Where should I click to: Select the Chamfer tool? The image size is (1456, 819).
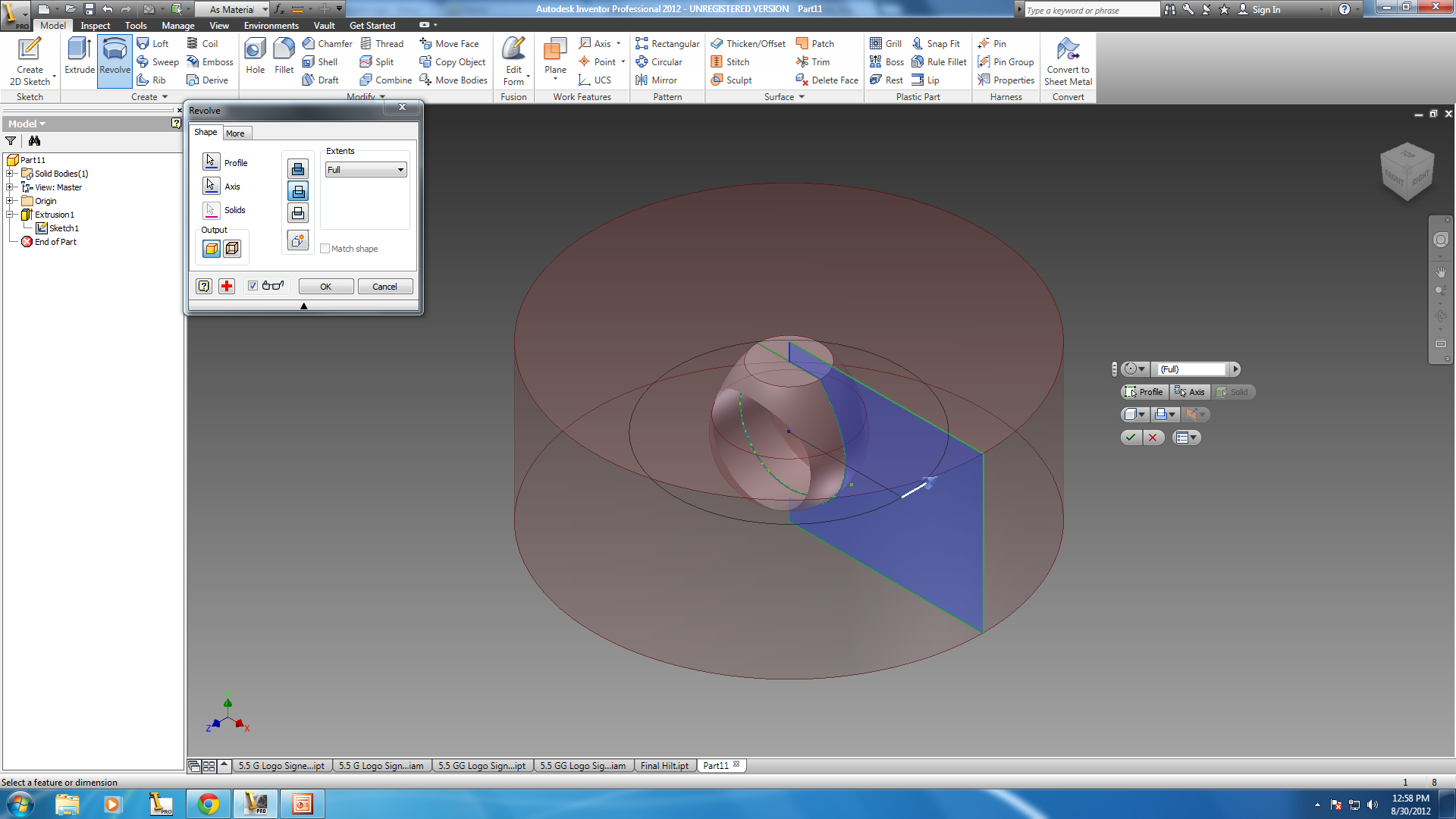[x=328, y=43]
